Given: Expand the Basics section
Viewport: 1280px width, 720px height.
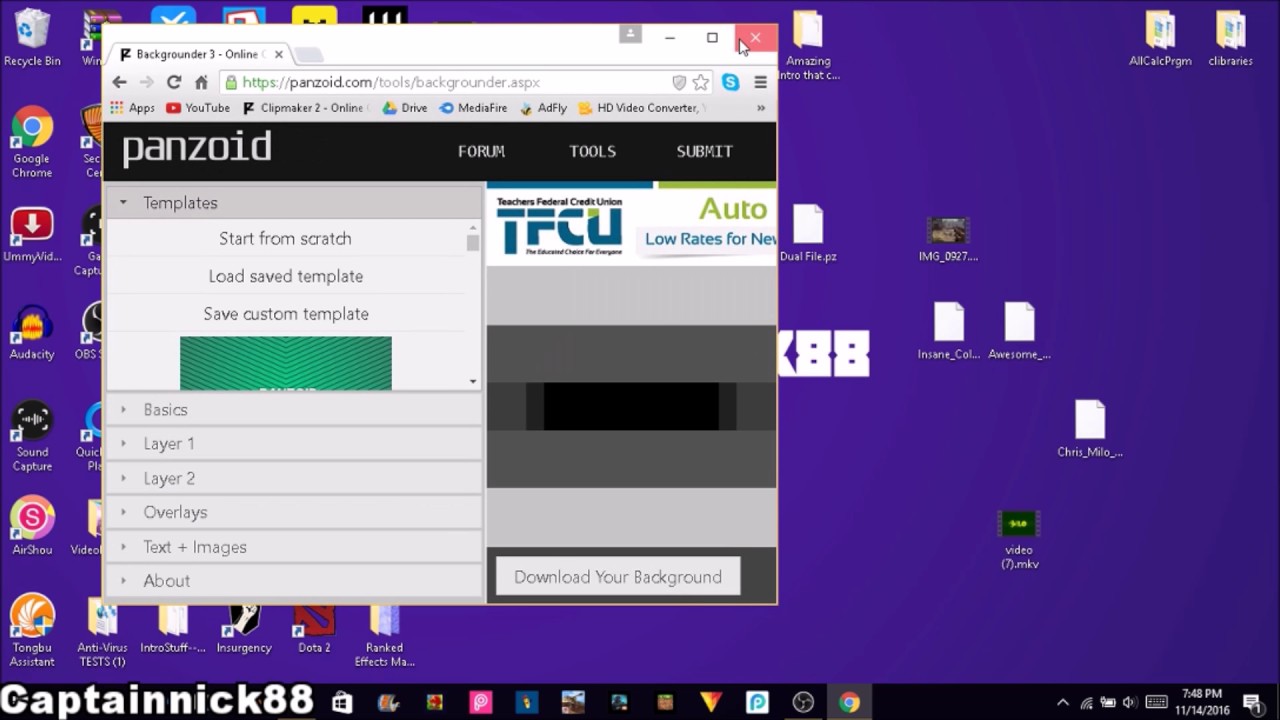Looking at the screenshot, I should pyautogui.click(x=294, y=410).
